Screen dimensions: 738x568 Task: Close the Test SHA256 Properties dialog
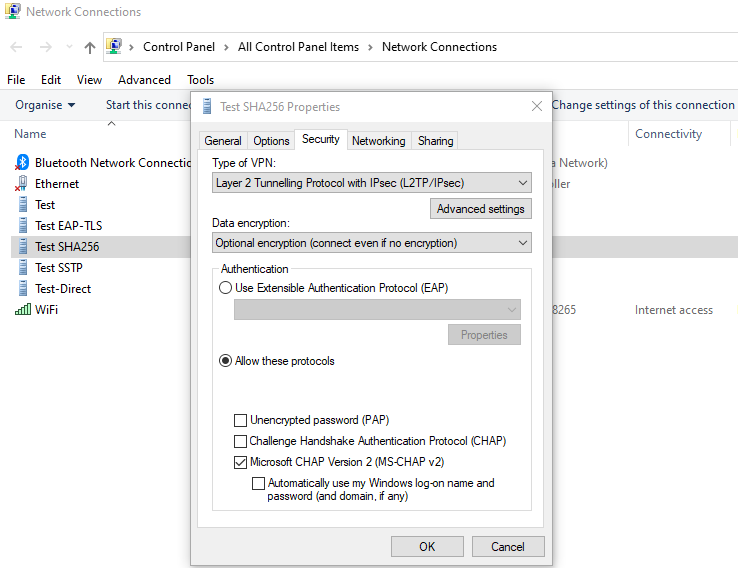[x=537, y=106]
